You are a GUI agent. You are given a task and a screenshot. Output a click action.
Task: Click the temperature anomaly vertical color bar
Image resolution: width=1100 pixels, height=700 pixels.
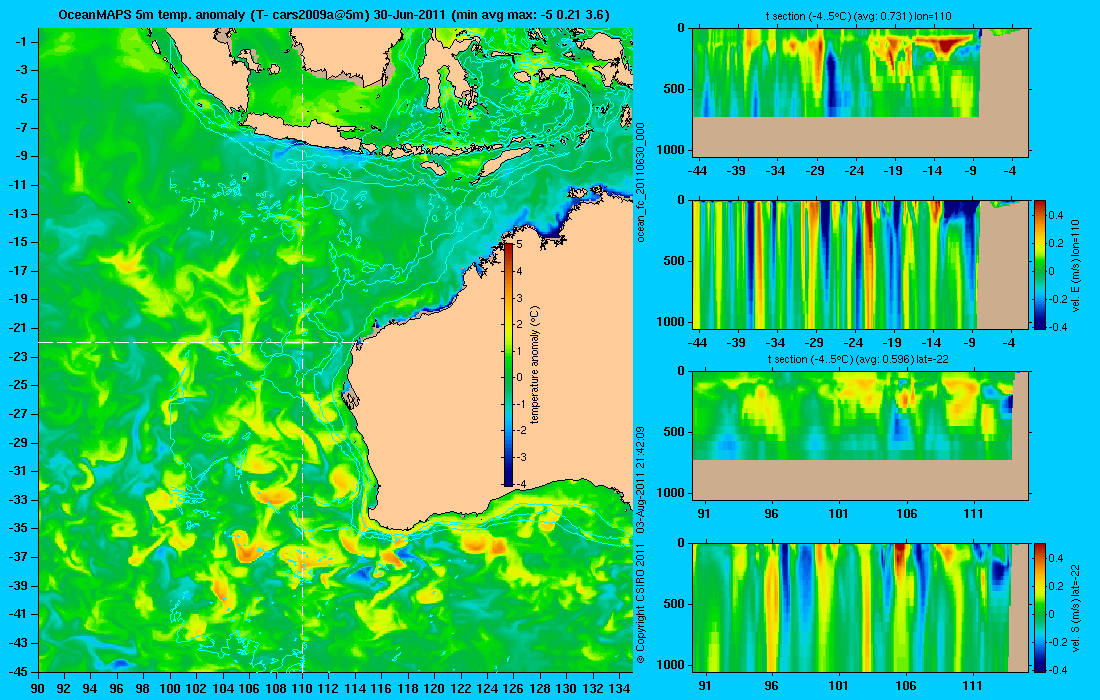click(509, 364)
